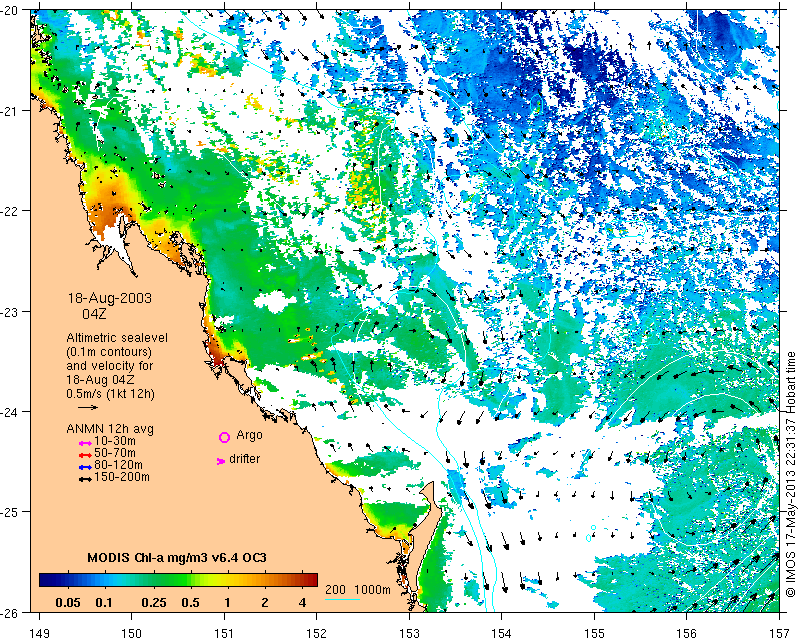The image size is (800, 640).
Task: Click the IMOS copyright timestamp text
Action: 791,474
